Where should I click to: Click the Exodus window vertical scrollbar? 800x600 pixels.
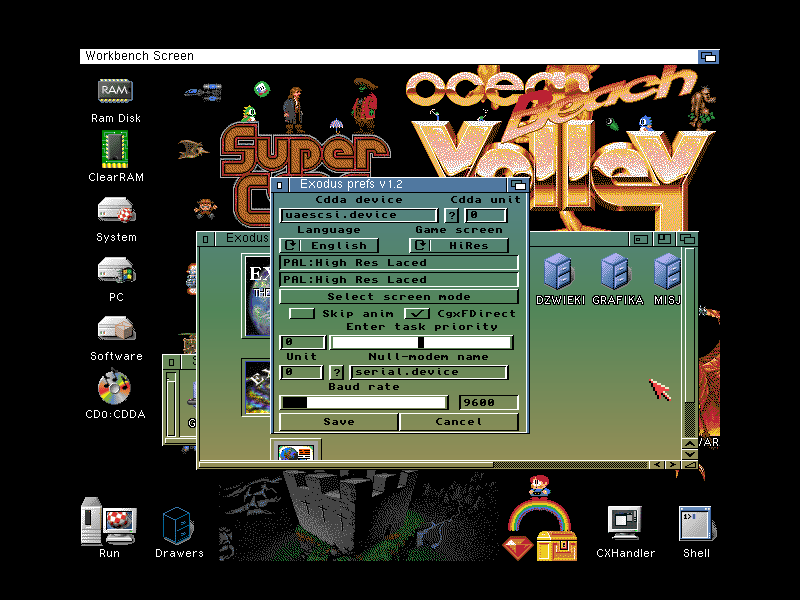tap(689, 342)
